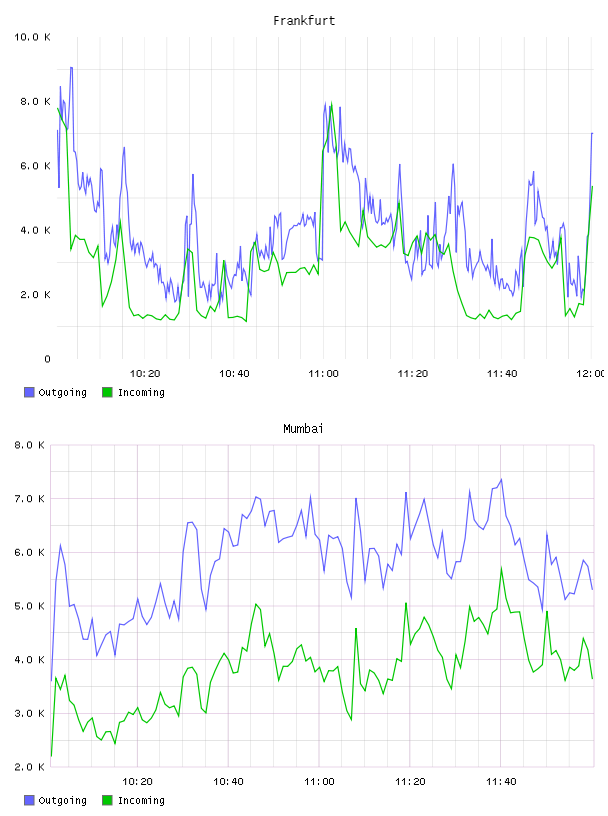Click the 10:20 label on the Frankfurt x-axis

145,374
